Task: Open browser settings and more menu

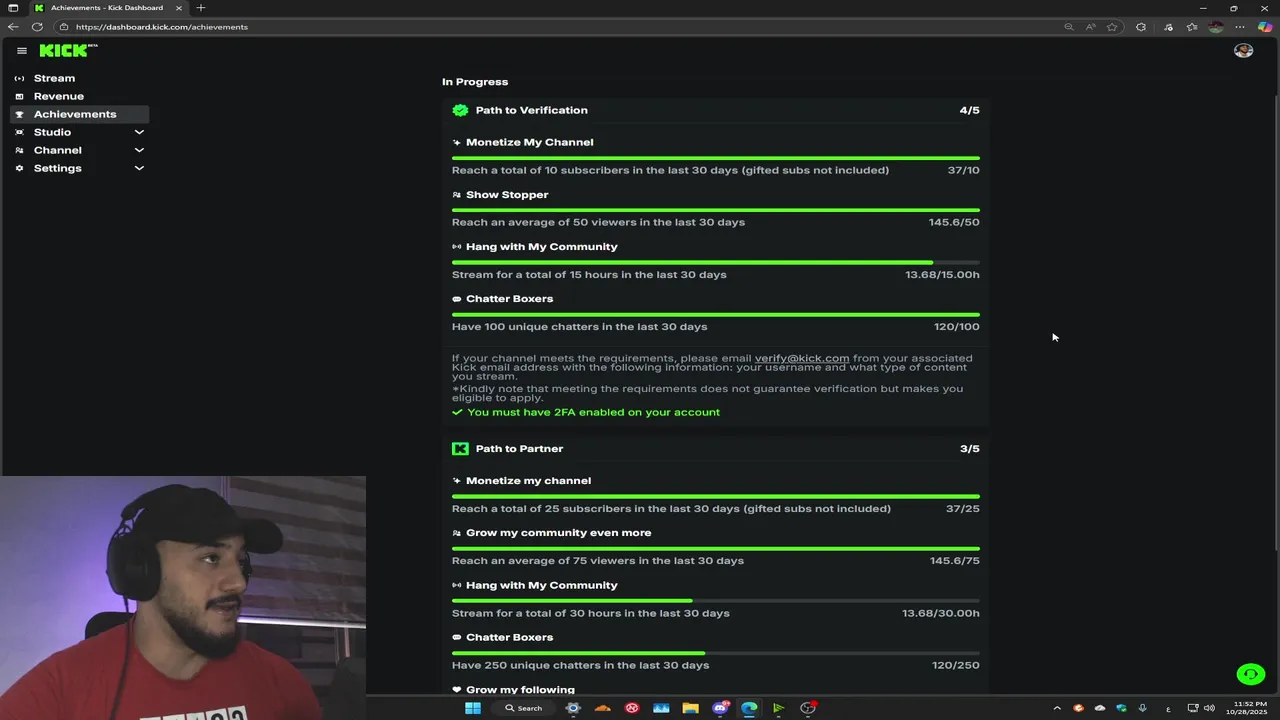Action: (x=1240, y=27)
